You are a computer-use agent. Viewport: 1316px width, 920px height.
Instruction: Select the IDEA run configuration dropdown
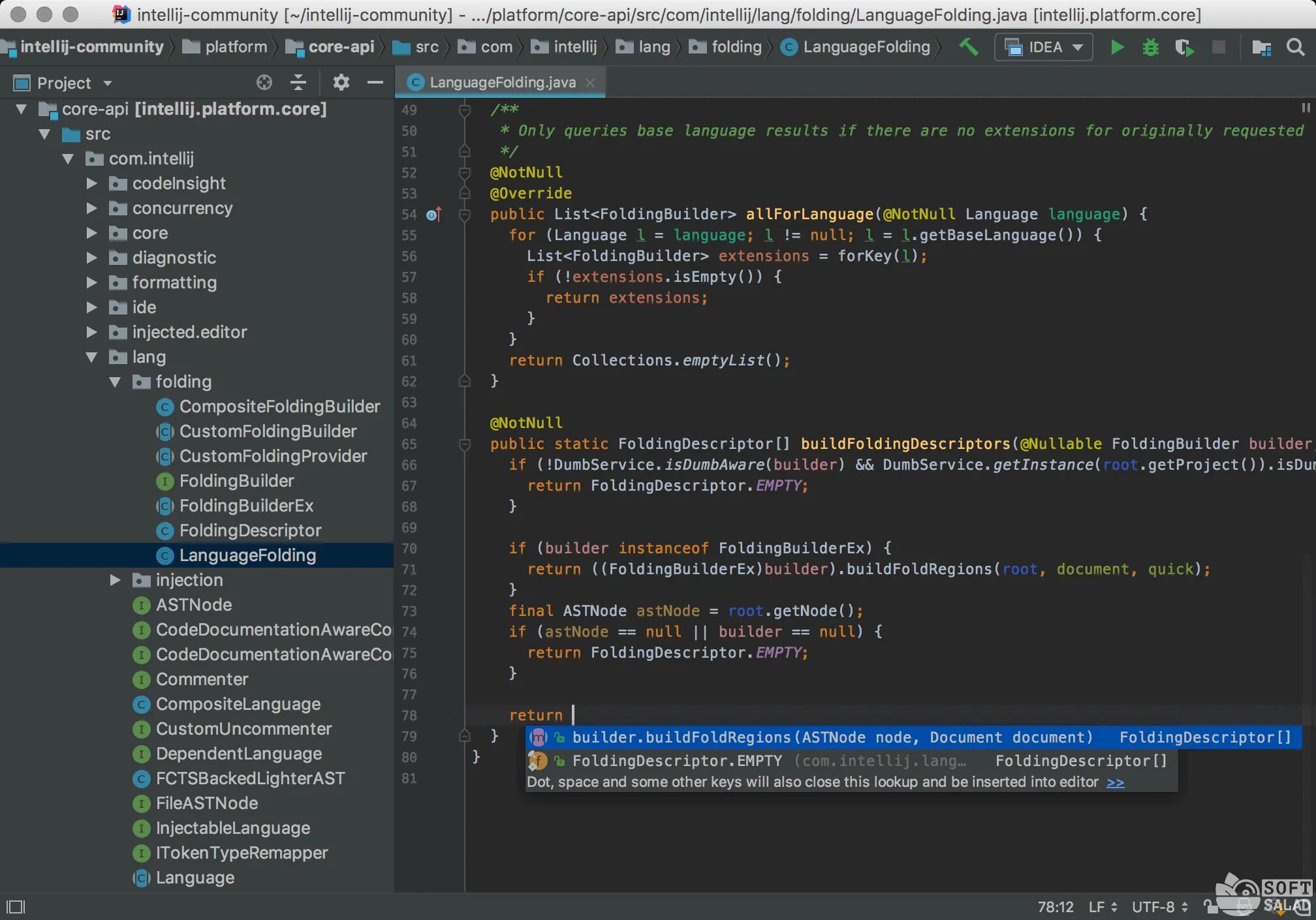click(1043, 47)
